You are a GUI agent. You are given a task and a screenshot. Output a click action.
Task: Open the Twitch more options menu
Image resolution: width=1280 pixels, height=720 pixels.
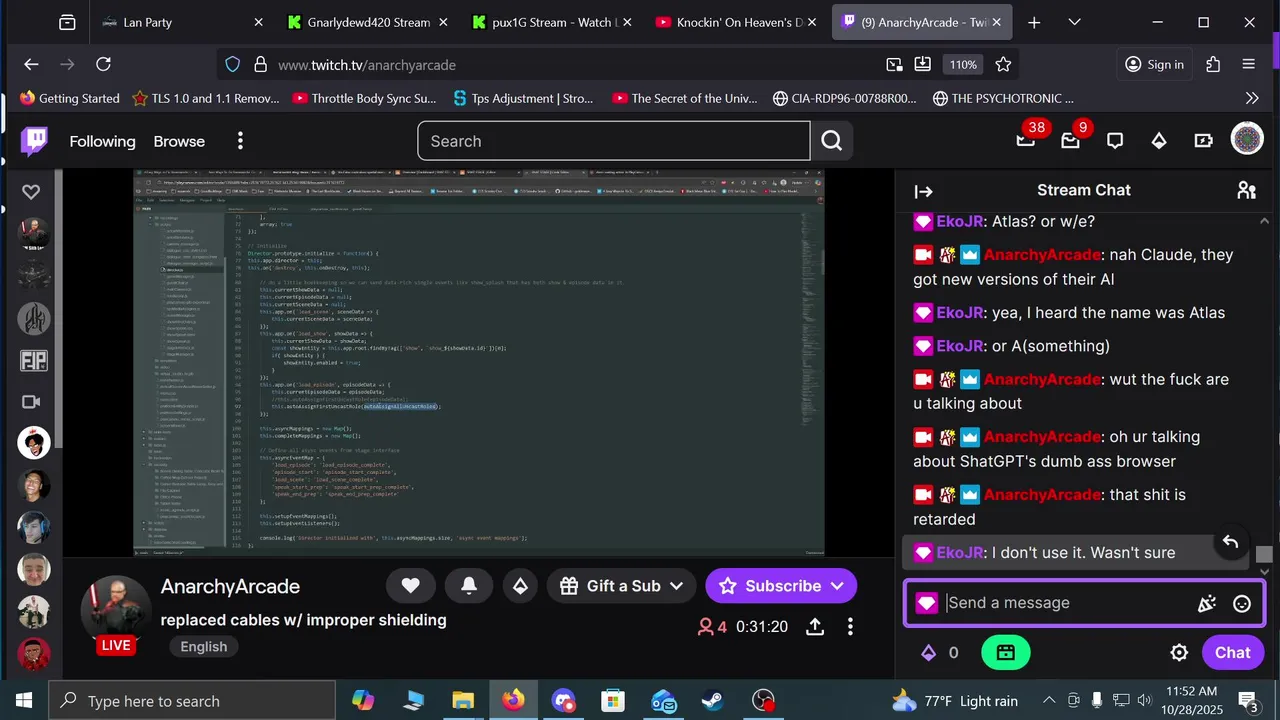(239, 141)
